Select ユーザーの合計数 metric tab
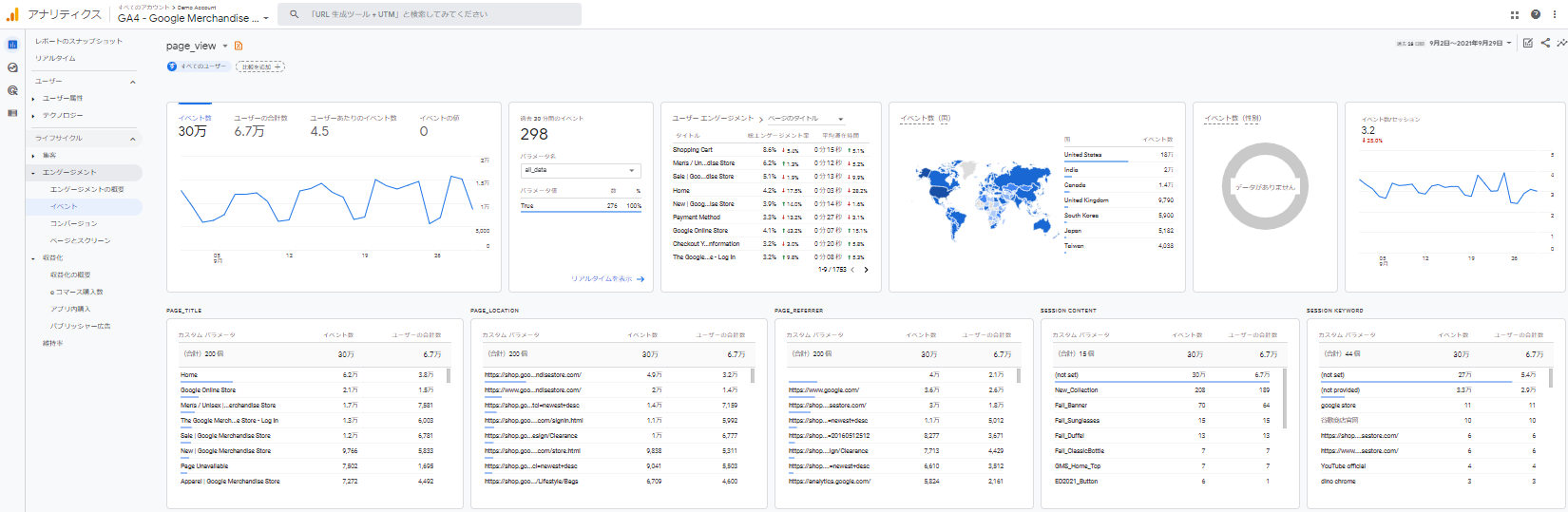Image resolution: width=1568 pixels, height=512 pixels. pyautogui.click(x=261, y=125)
